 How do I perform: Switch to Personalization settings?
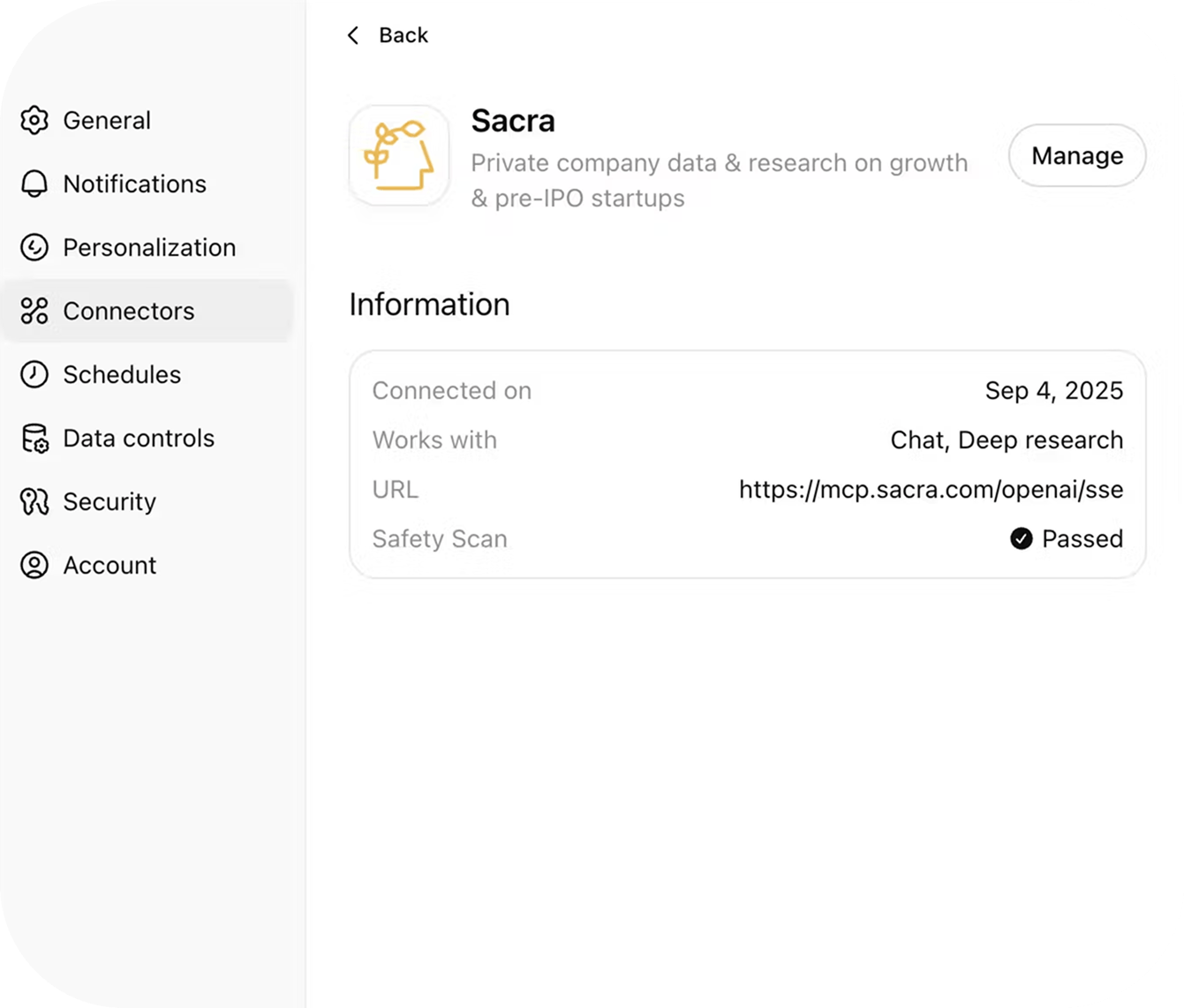[147, 247]
